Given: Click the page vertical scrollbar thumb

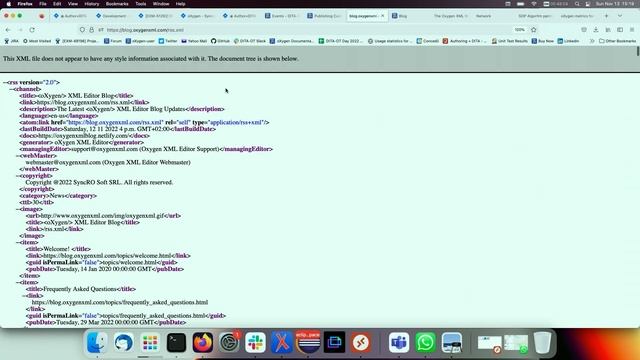Looking at the screenshot, I should 638,51.
